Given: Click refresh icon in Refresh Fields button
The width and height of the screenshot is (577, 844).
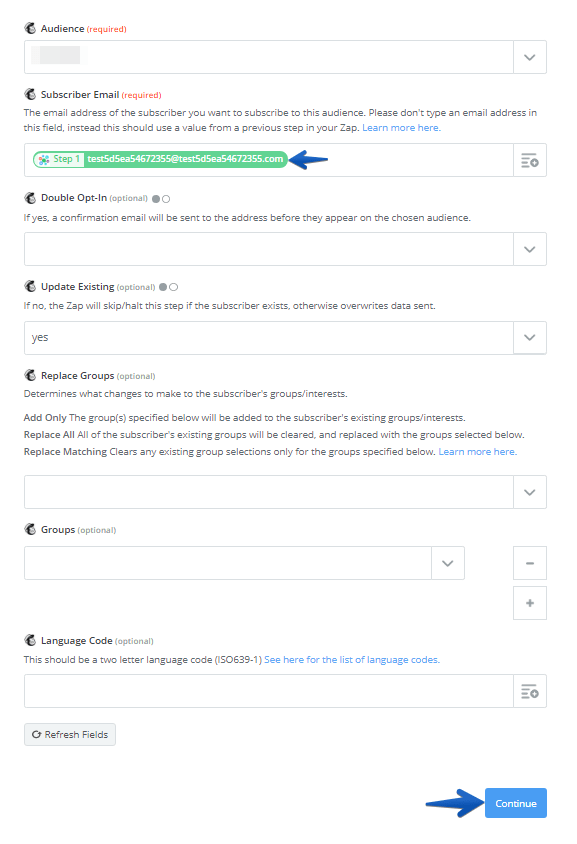Looking at the screenshot, I should tap(36, 734).
